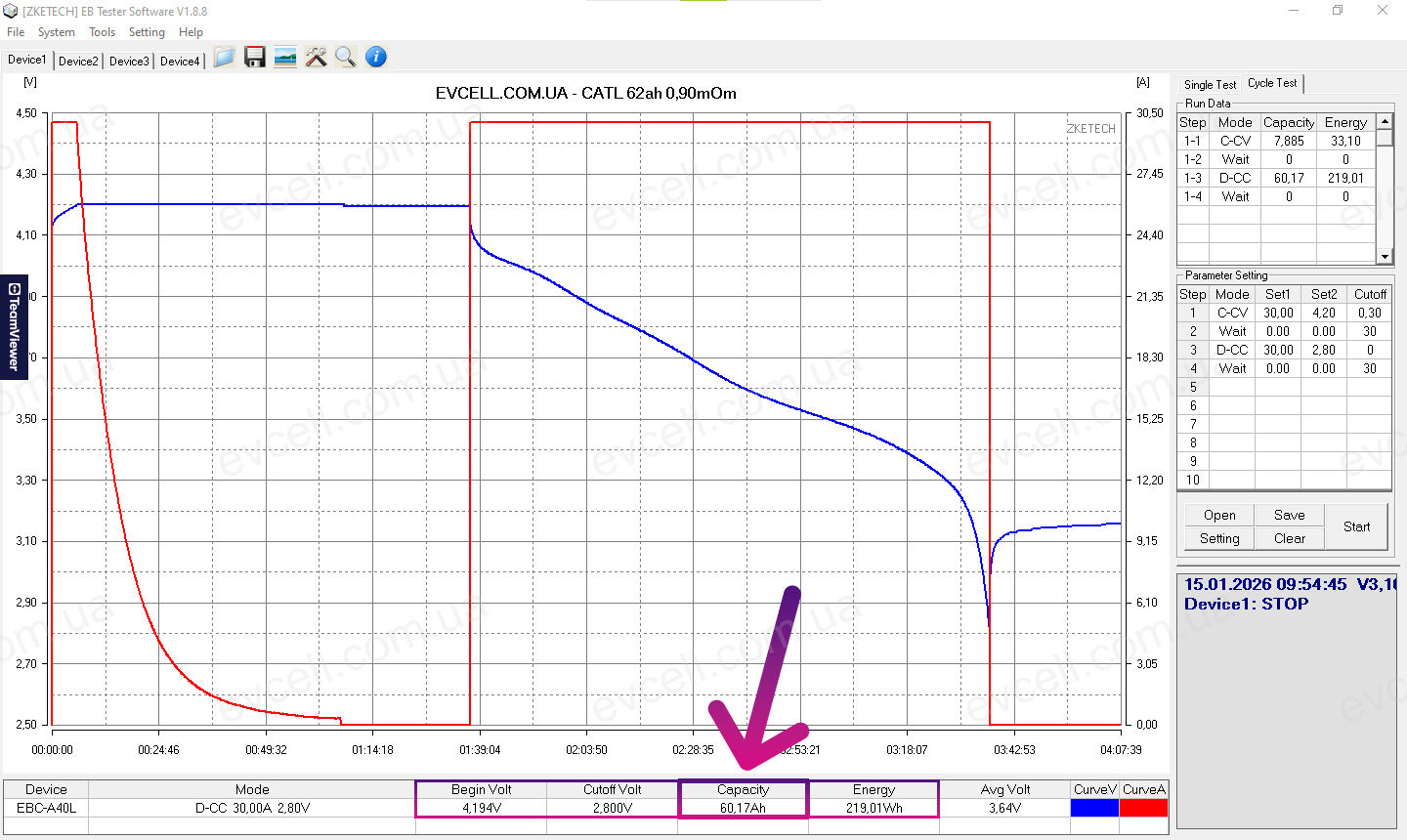The width and height of the screenshot is (1407, 840).
Task: Click the floppy disk save icon
Action: pyautogui.click(x=255, y=58)
